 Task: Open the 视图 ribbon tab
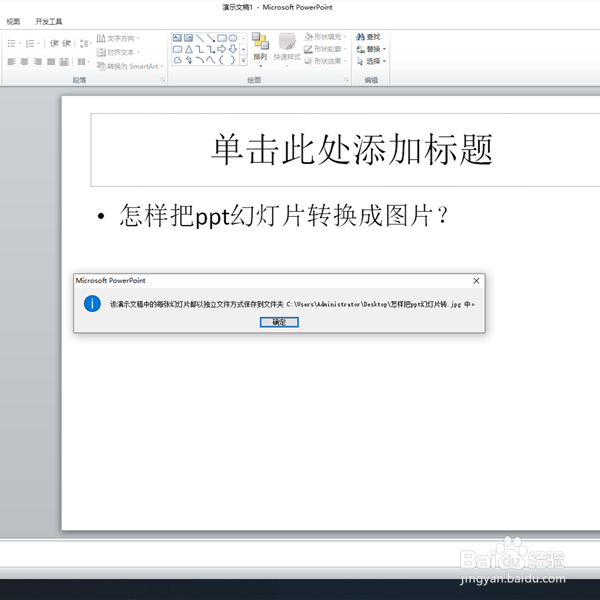13,21
